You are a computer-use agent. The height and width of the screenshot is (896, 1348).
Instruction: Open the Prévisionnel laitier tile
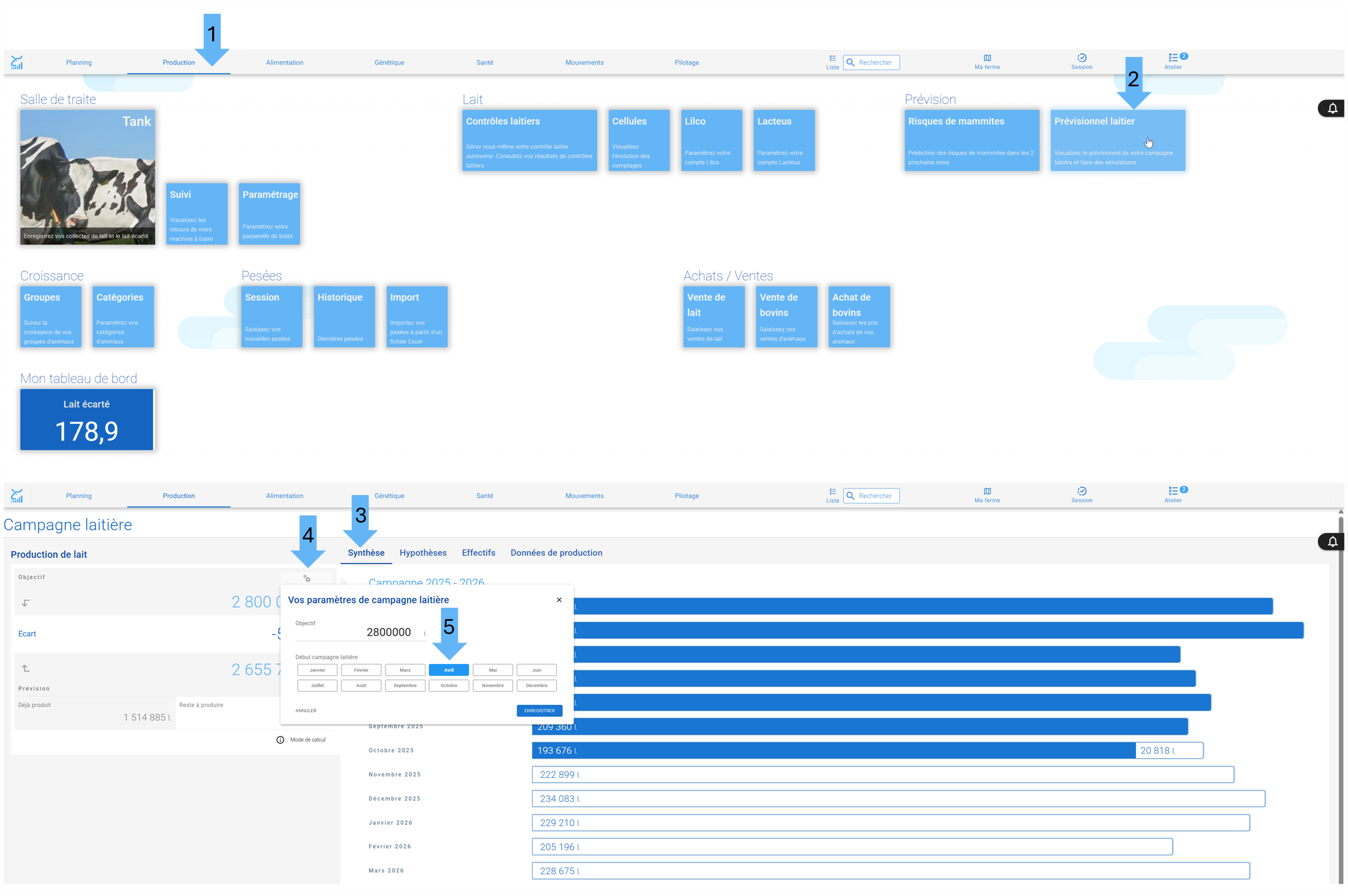[x=1118, y=140]
